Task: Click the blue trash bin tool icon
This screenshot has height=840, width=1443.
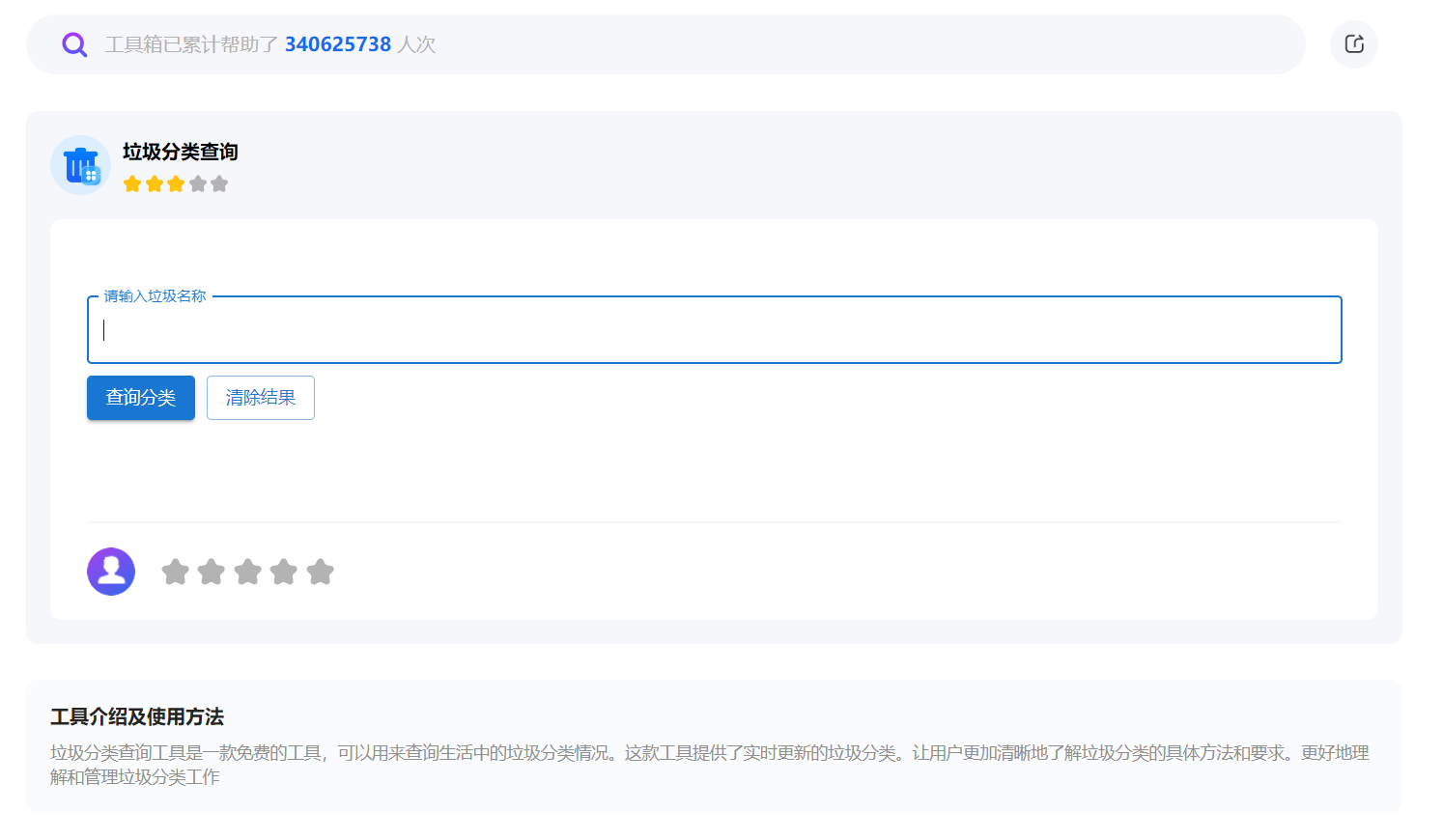Action: pos(80,165)
